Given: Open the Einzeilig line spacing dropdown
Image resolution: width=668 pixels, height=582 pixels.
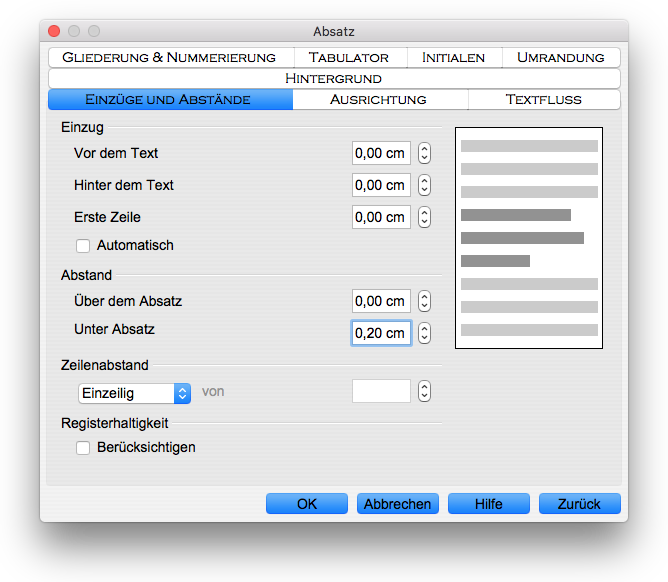Looking at the screenshot, I should (x=135, y=393).
